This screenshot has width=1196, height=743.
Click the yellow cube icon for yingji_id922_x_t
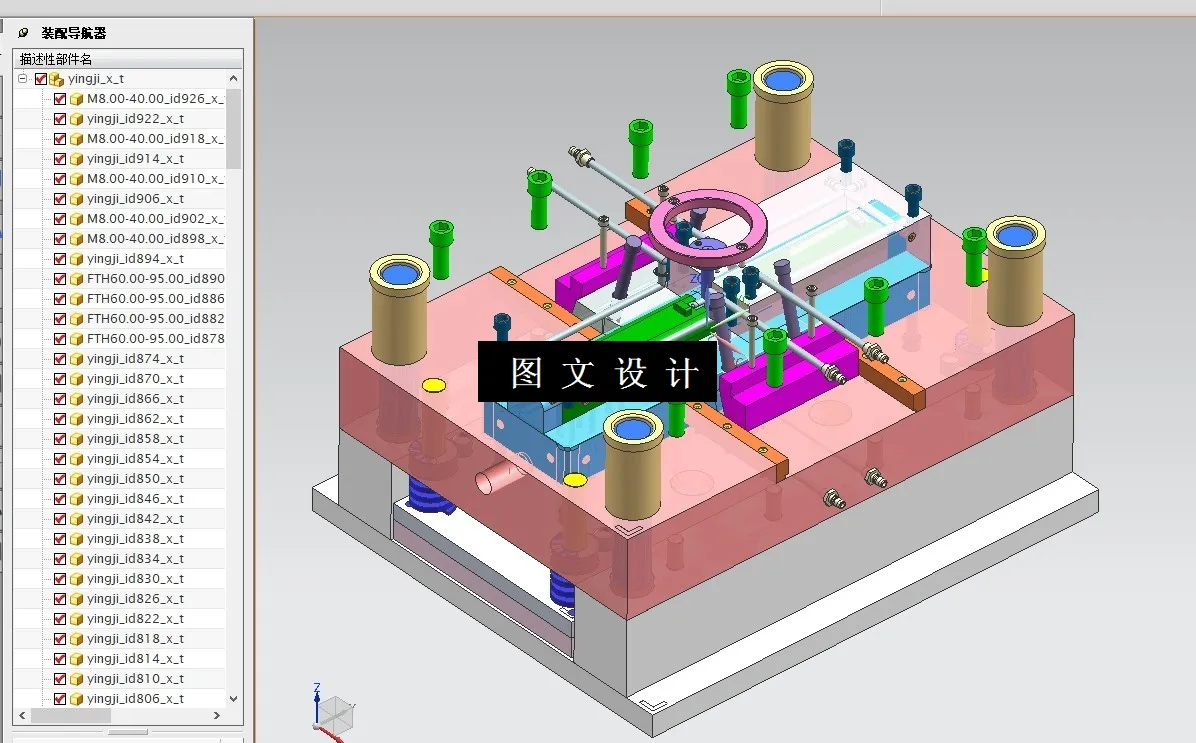tap(76, 118)
